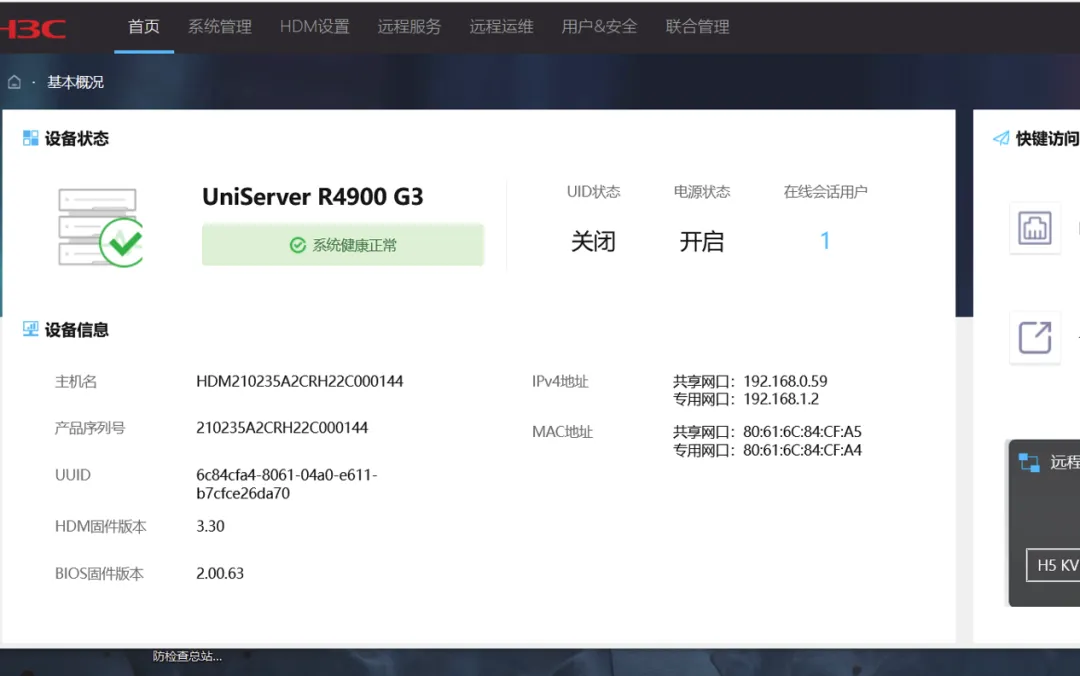Click the 设备信息 section icon

(30, 329)
